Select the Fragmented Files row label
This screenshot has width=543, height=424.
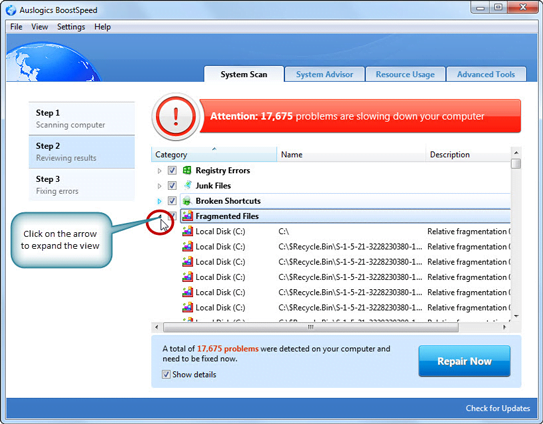(x=227, y=216)
